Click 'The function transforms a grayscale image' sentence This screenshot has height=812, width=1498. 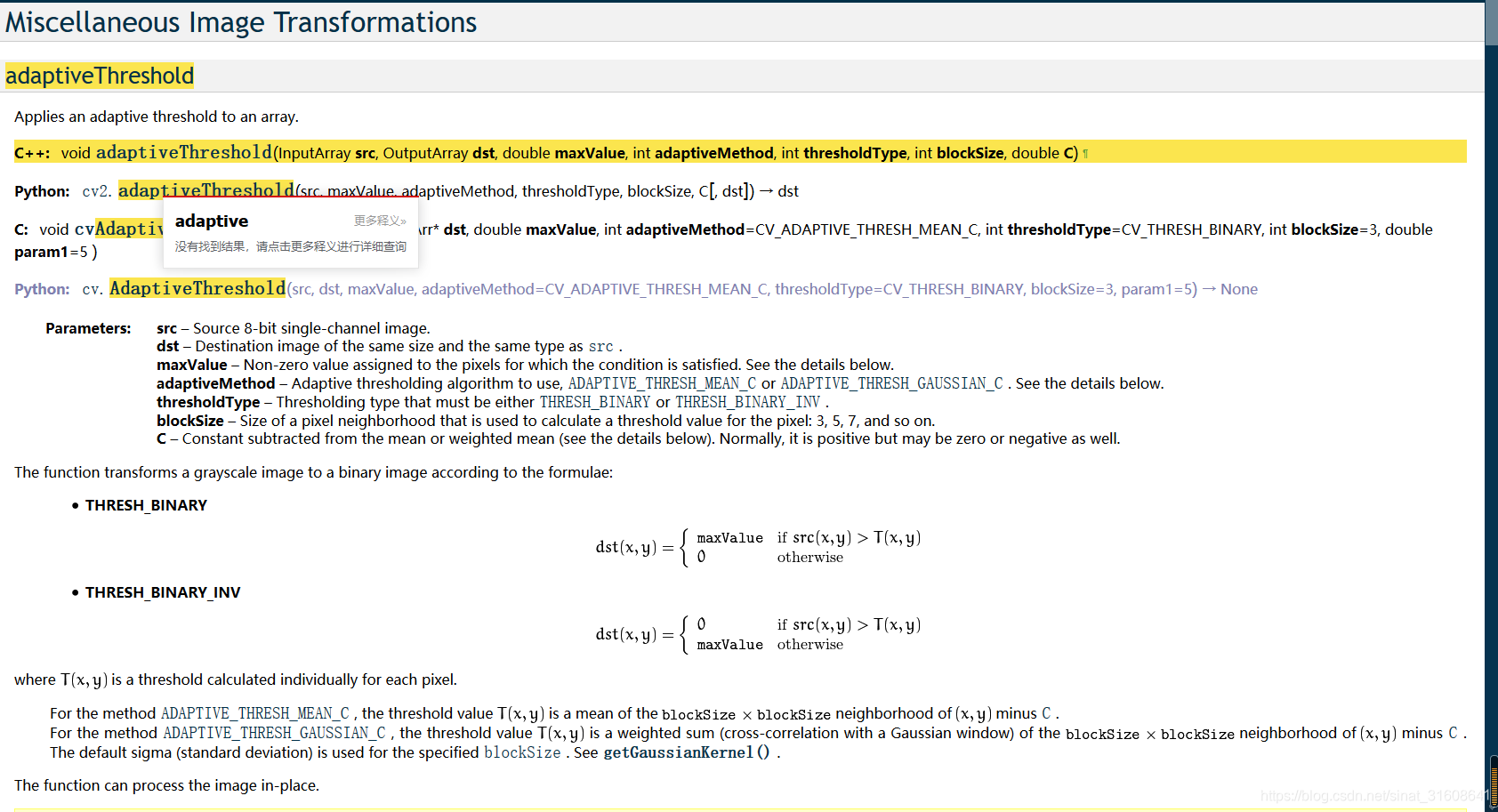pos(313,472)
